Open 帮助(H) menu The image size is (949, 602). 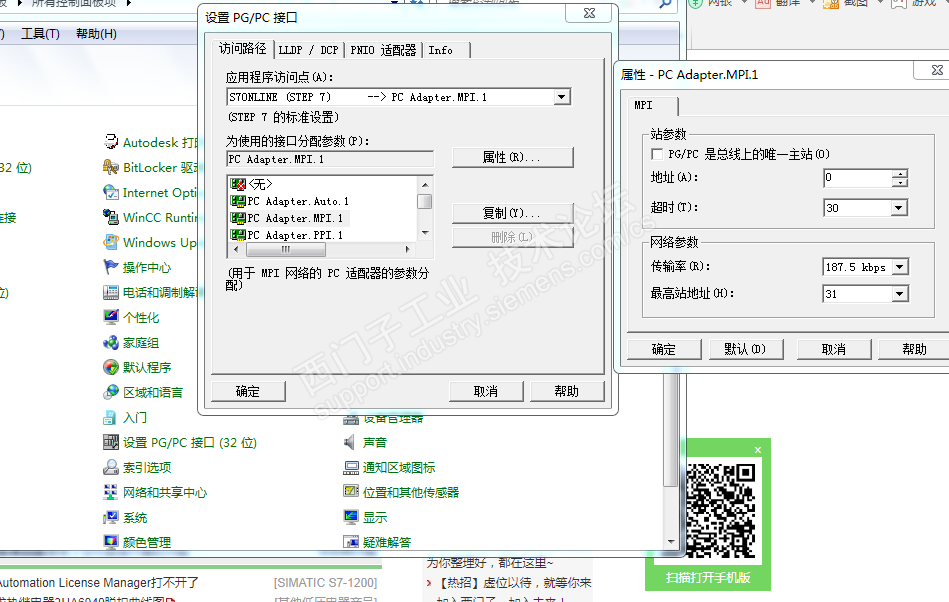pos(96,34)
